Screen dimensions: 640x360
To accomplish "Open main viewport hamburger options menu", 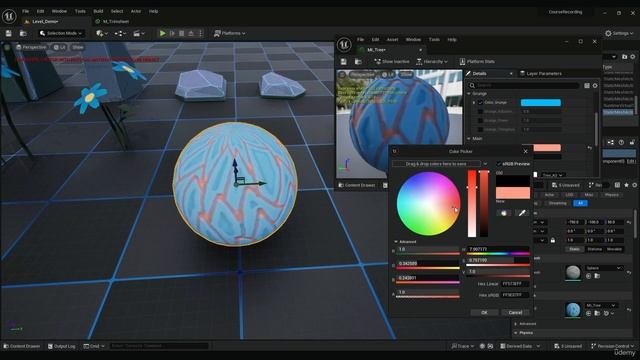I will point(7,47).
